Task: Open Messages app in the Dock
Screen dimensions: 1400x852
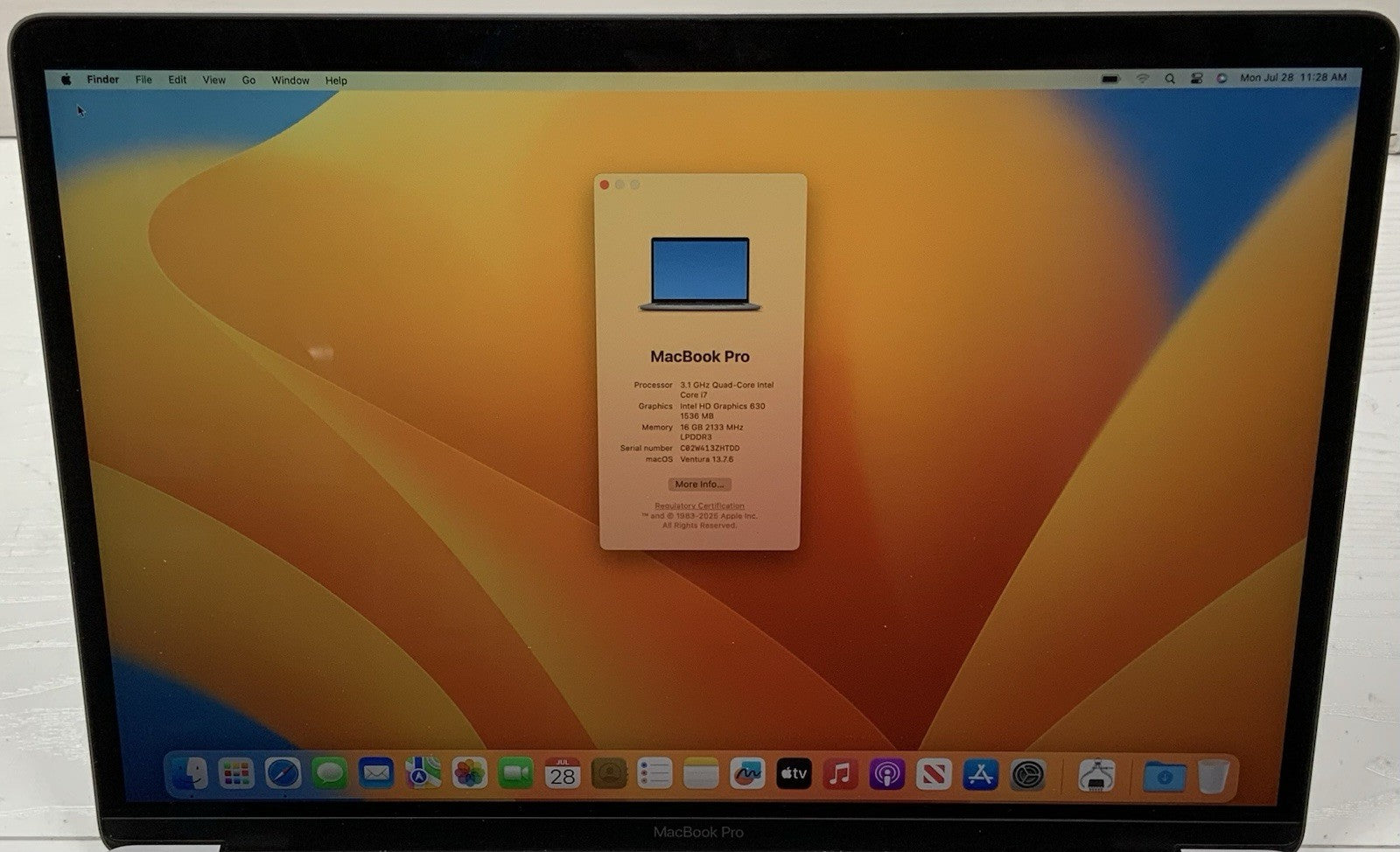Action: (x=329, y=774)
